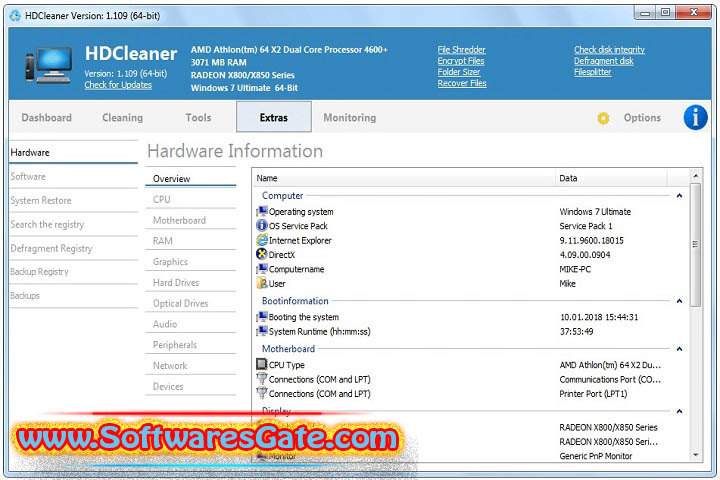Click the CPU Type chip icon
Viewport: 720px width, 480px height.
click(x=262, y=364)
